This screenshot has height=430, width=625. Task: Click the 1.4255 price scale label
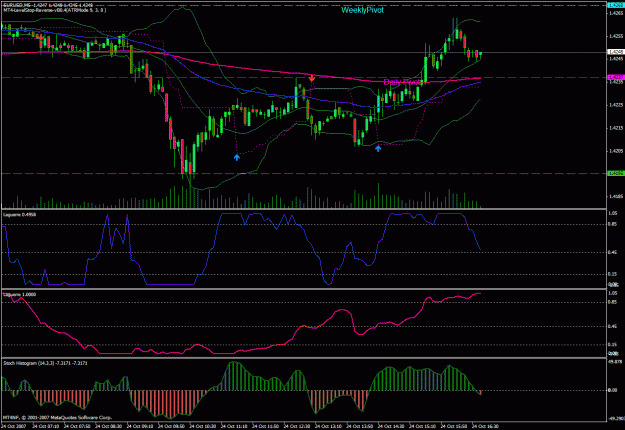pyautogui.click(x=616, y=36)
